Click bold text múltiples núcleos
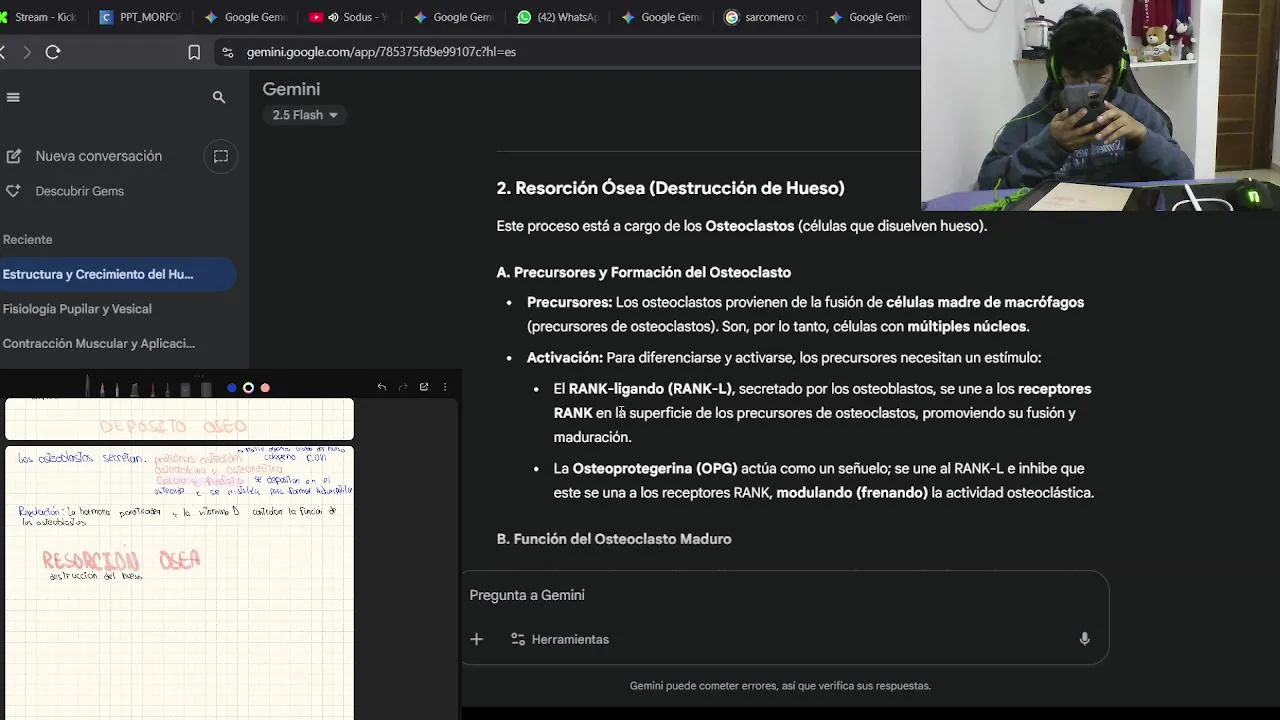The height and width of the screenshot is (720, 1280). (967, 327)
